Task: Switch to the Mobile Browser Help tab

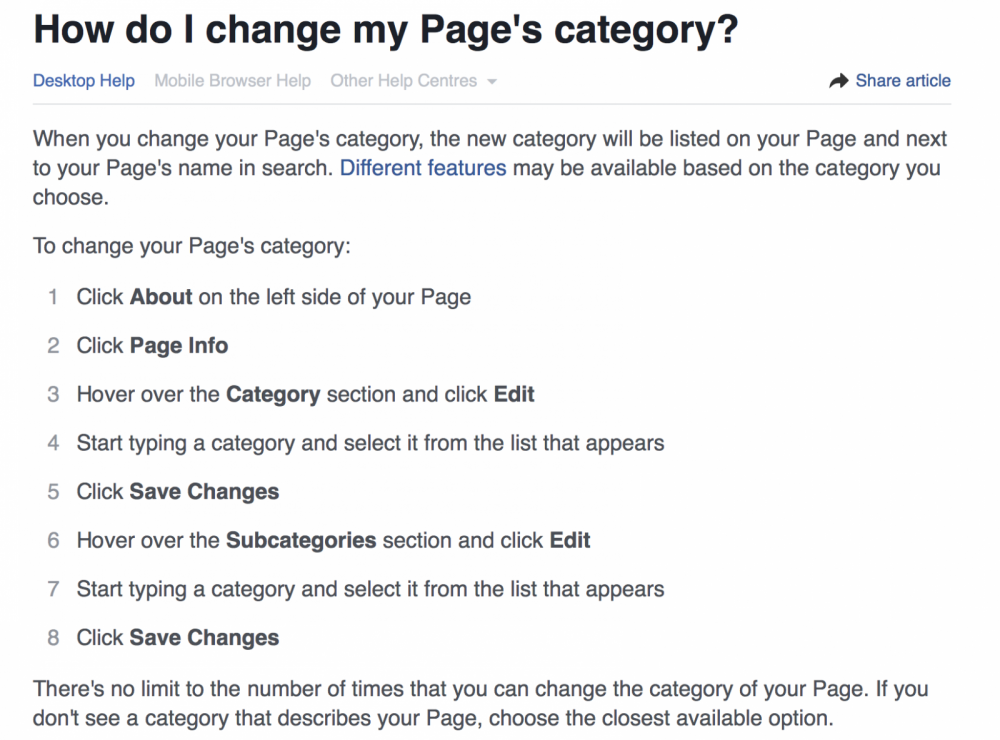Action: pyautogui.click(x=232, y=81)
